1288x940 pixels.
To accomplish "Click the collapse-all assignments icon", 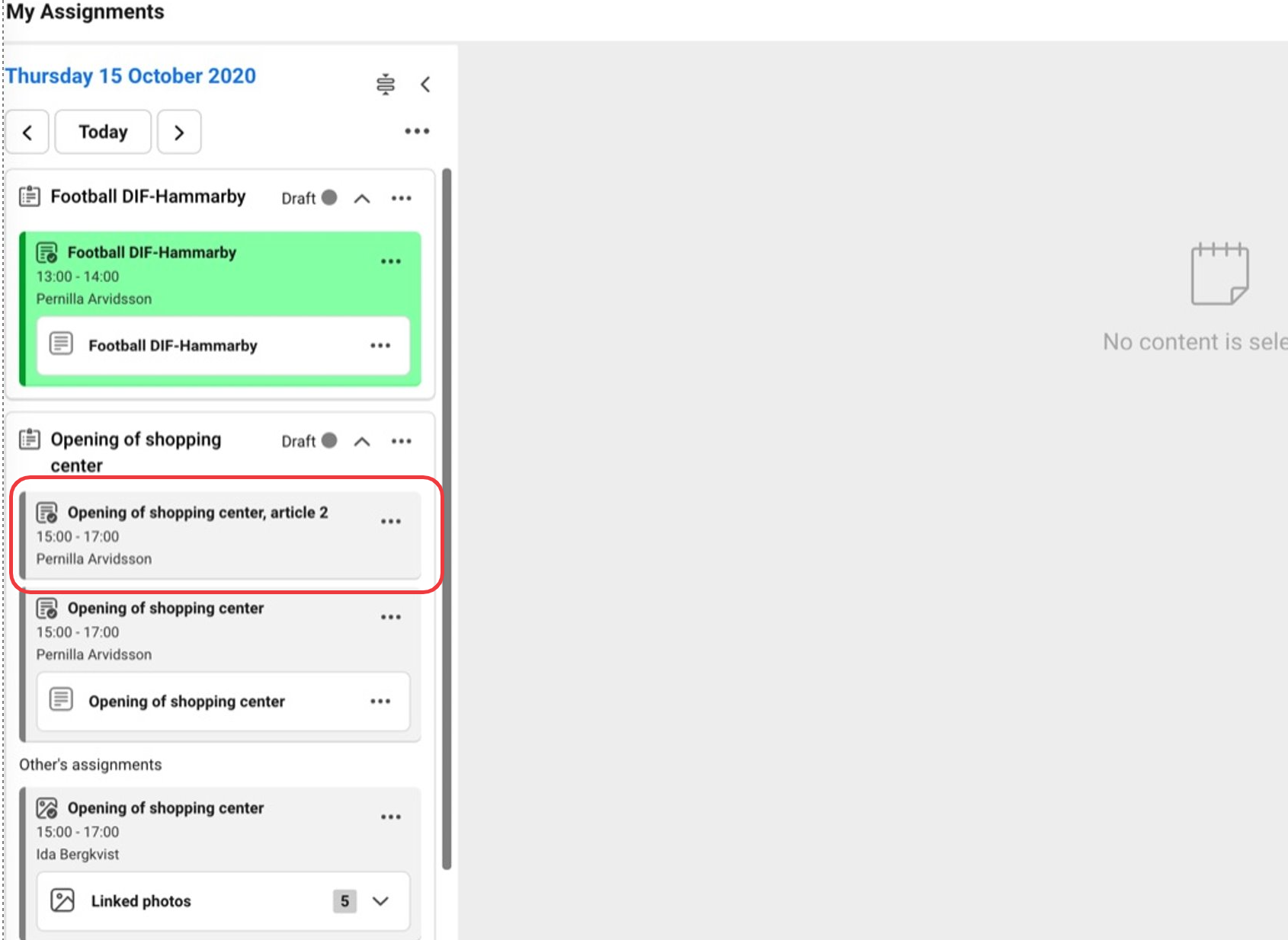I will click(x=386, y=84).
